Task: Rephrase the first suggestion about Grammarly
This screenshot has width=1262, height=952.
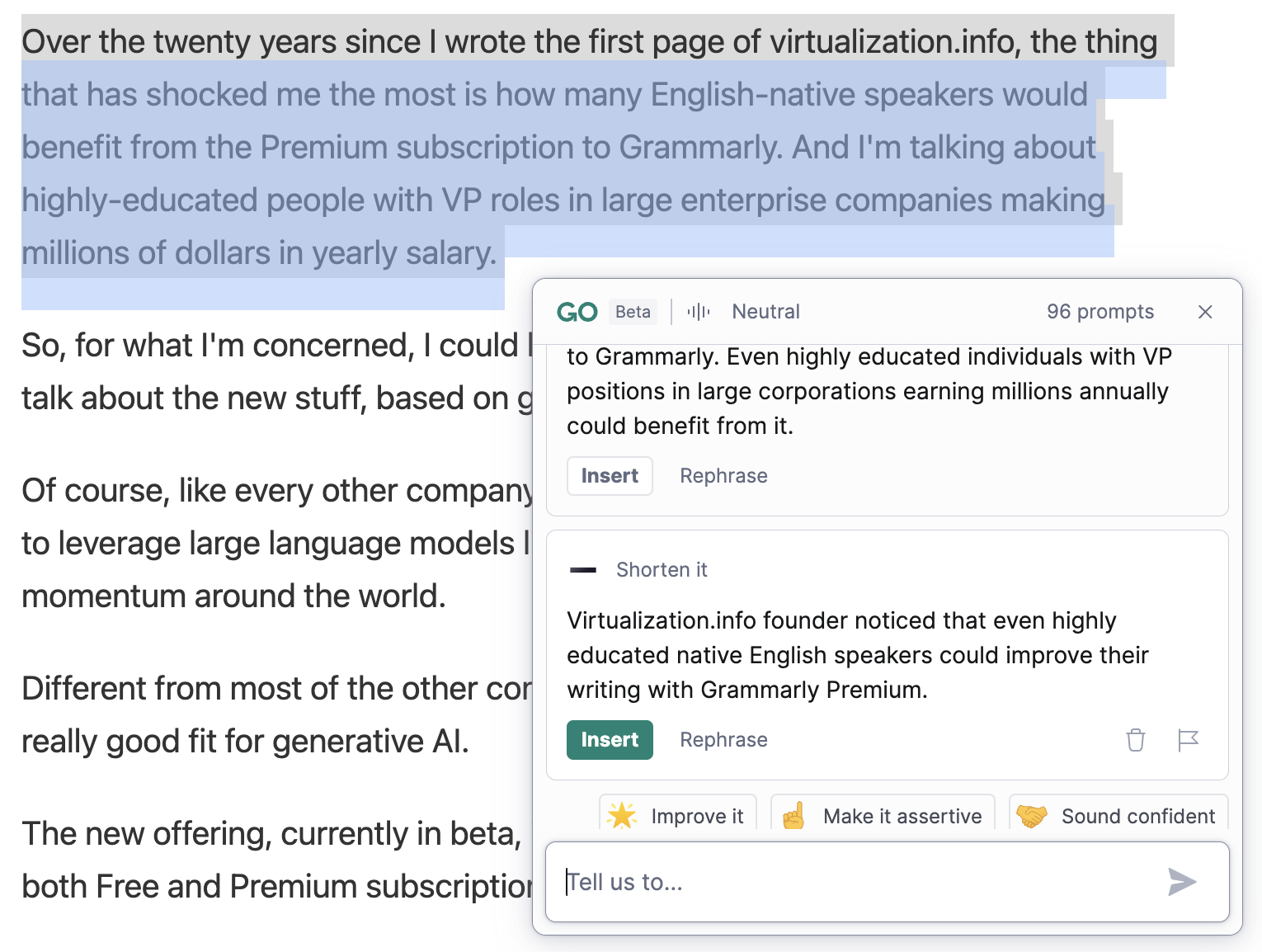Action: point(723,476)
